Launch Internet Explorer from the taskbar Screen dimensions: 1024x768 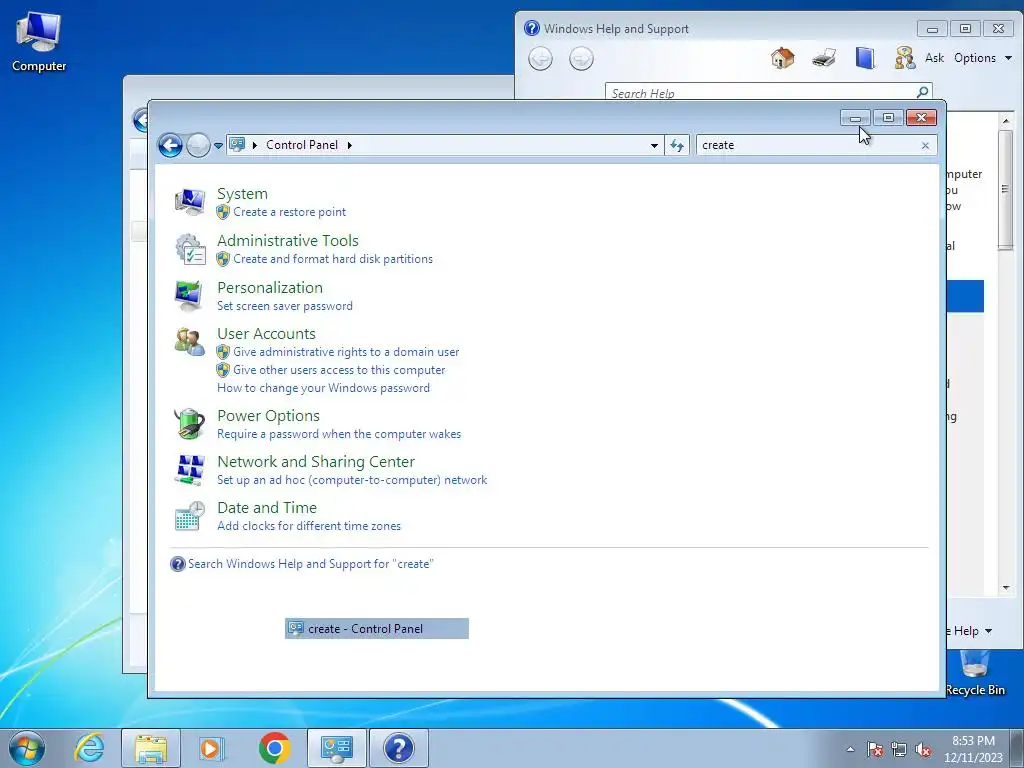point(89,748)
